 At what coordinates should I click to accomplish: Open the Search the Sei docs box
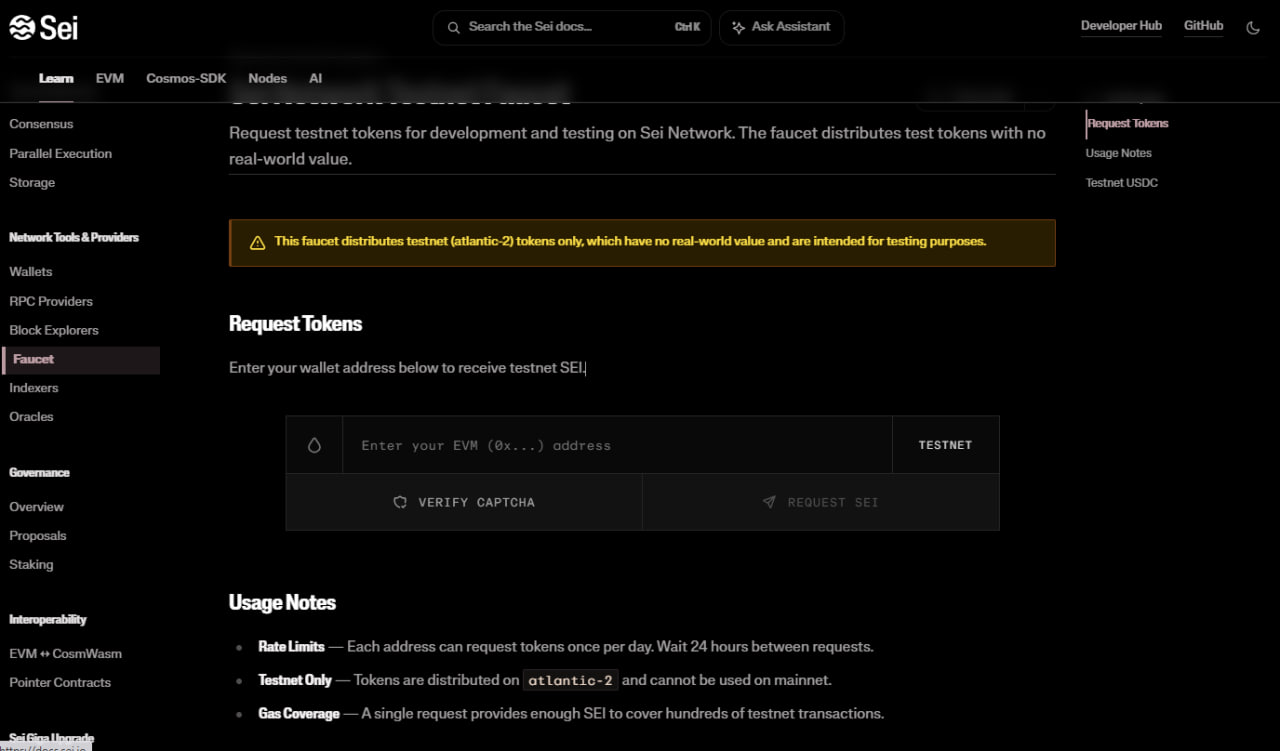(x=572, y=27)
